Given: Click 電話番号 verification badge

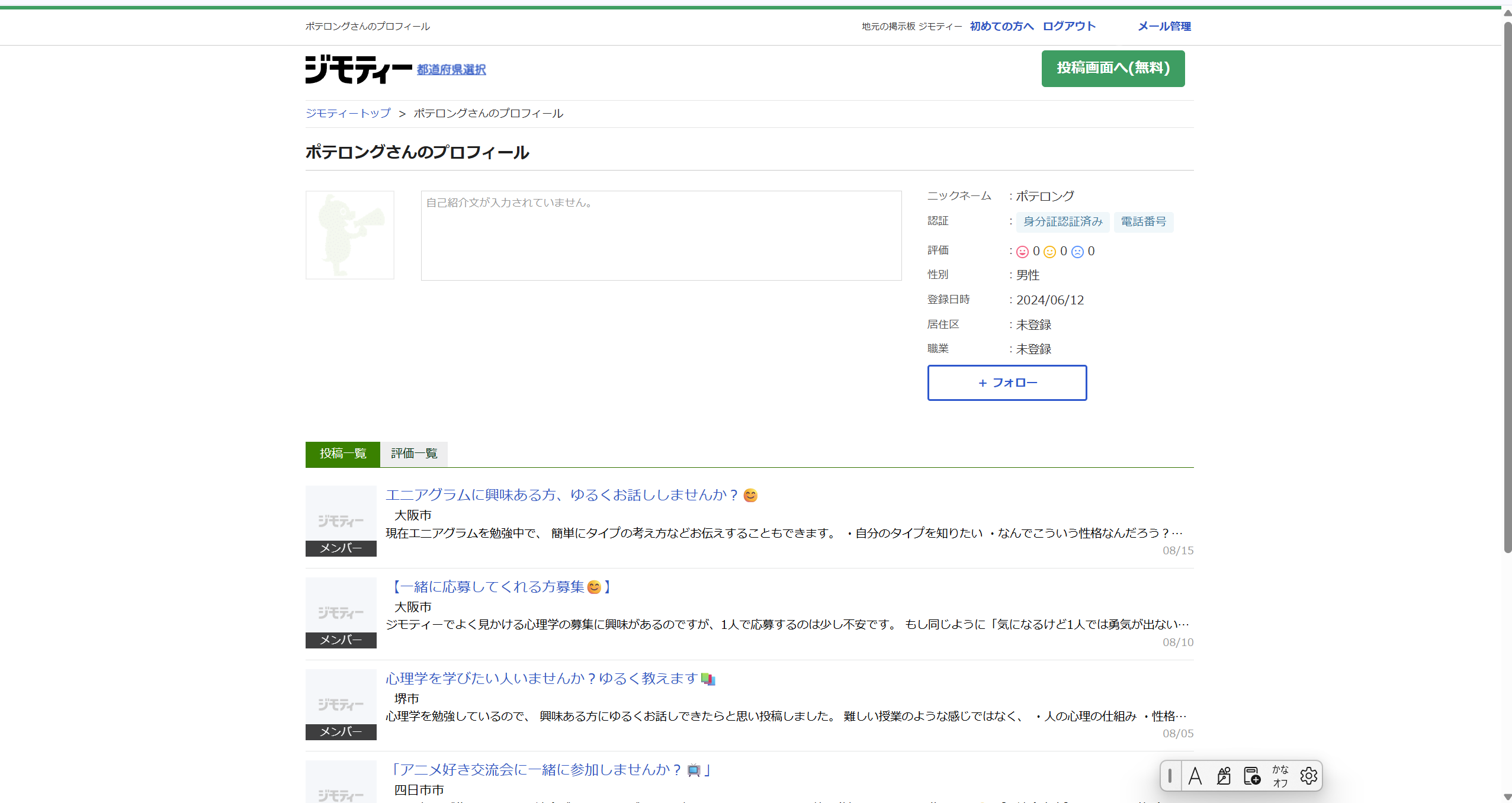Looking at the screenshot, I should pyautogui.click(x=1144, y=221).
